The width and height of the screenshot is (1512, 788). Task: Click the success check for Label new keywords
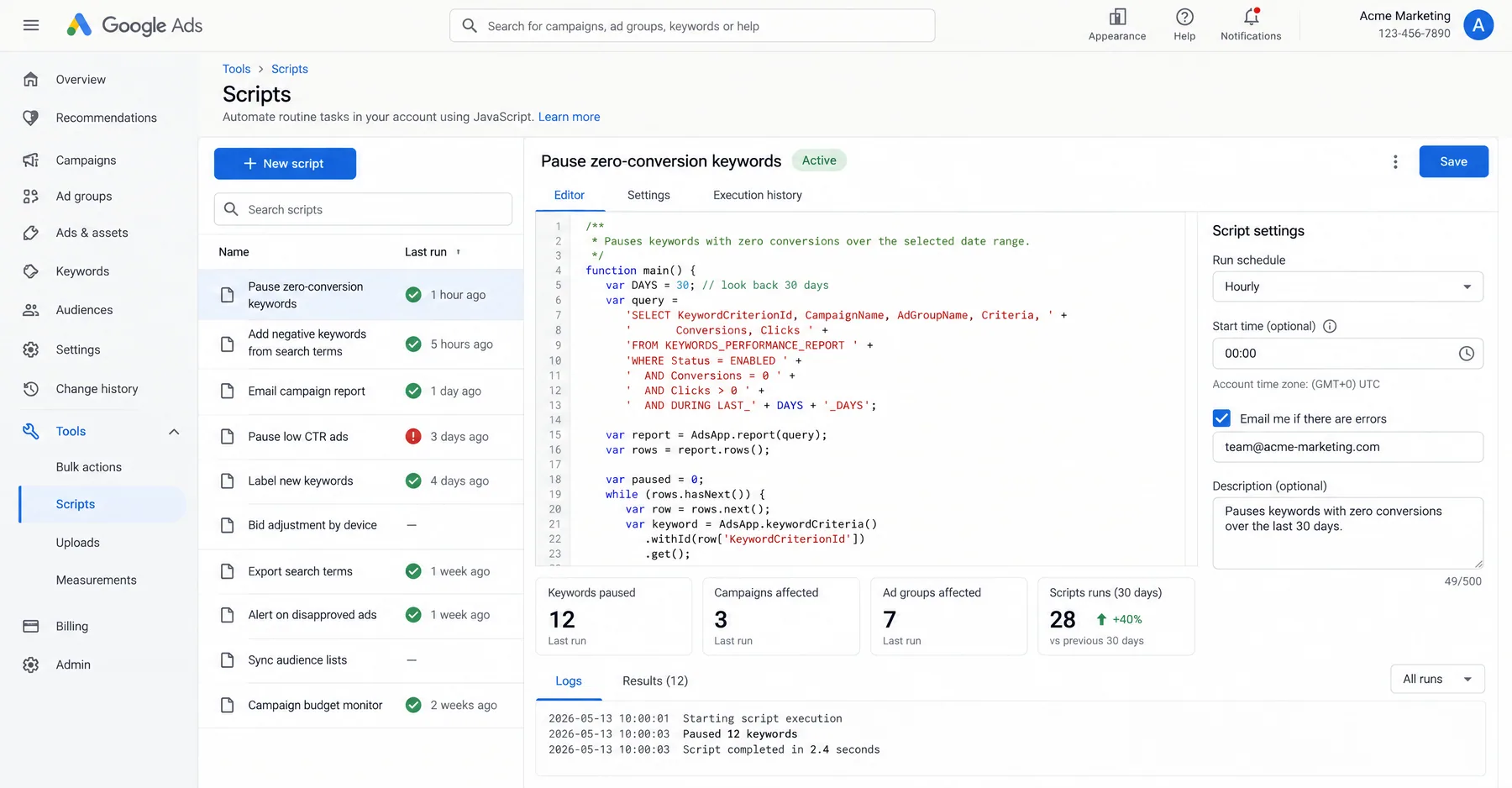coord(413,481)
